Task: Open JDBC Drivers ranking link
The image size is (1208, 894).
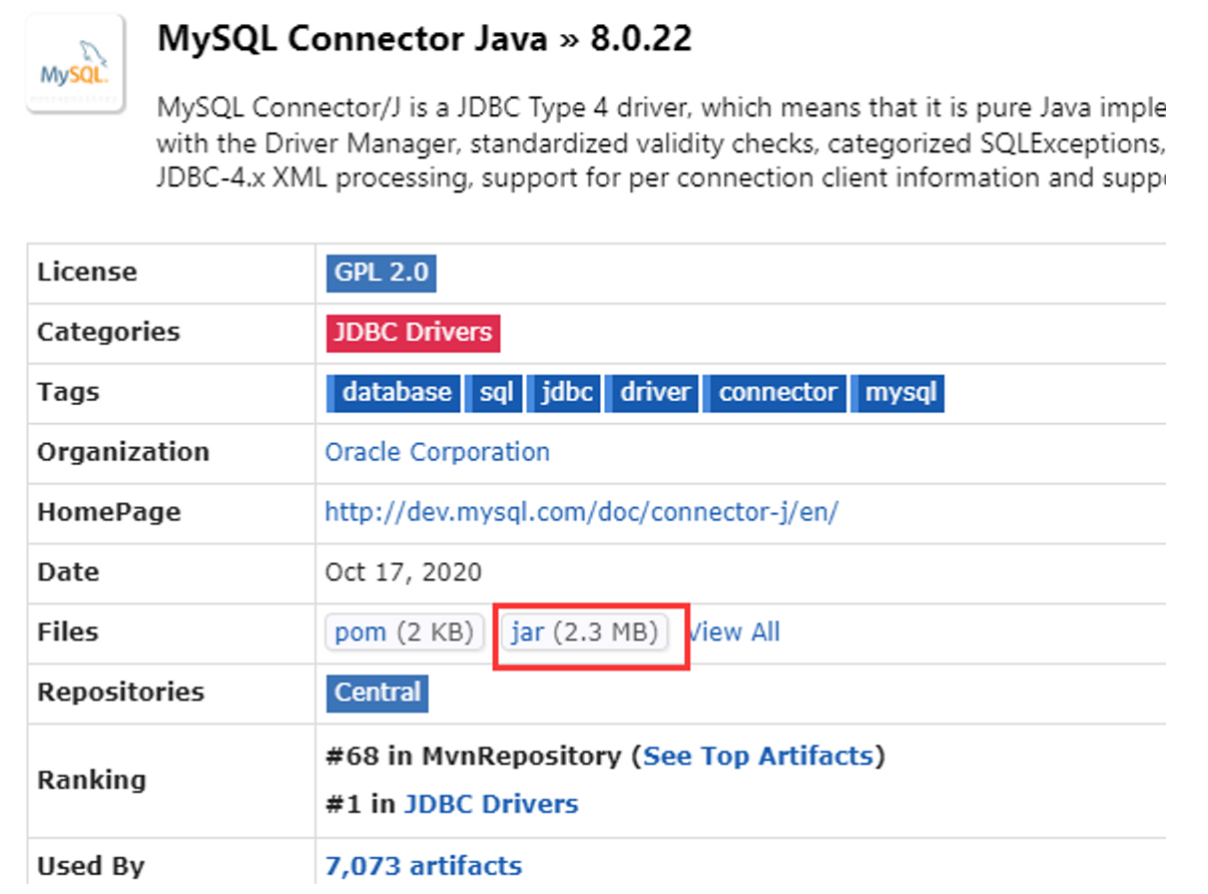Action: coord(490,803)
